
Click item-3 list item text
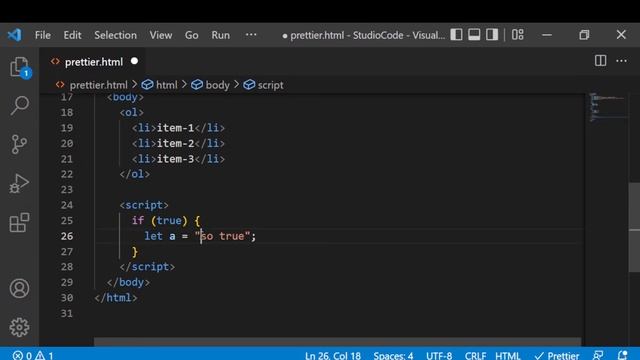[x=175, y=159]
